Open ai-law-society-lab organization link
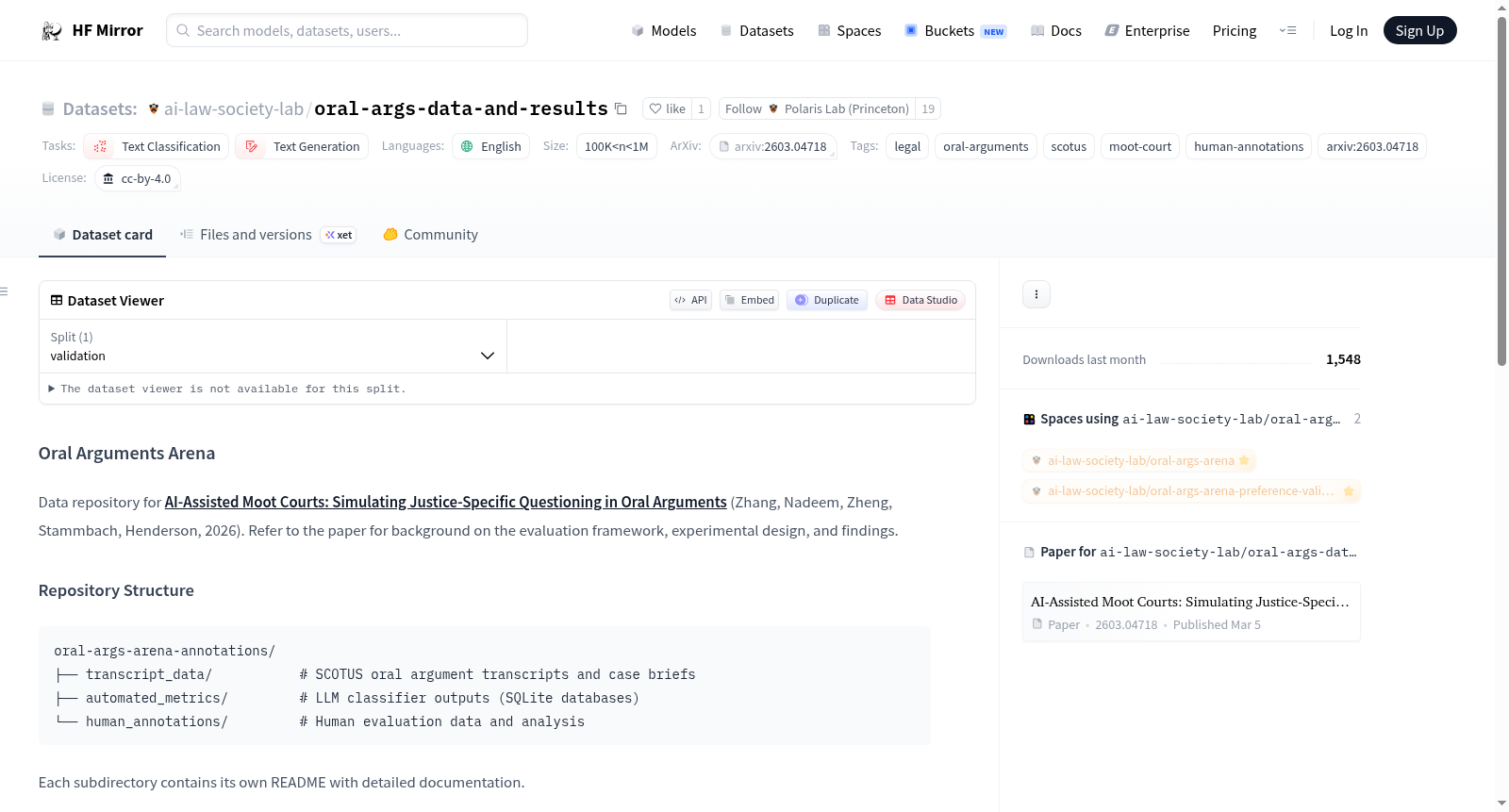1509x812 pixels. (233, 108)
